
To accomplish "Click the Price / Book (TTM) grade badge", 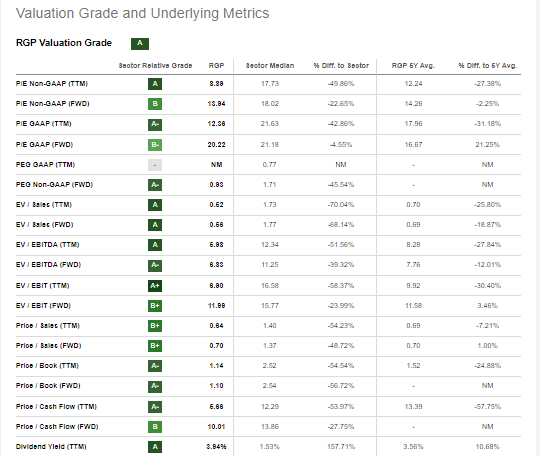I will tap(155, 366).
